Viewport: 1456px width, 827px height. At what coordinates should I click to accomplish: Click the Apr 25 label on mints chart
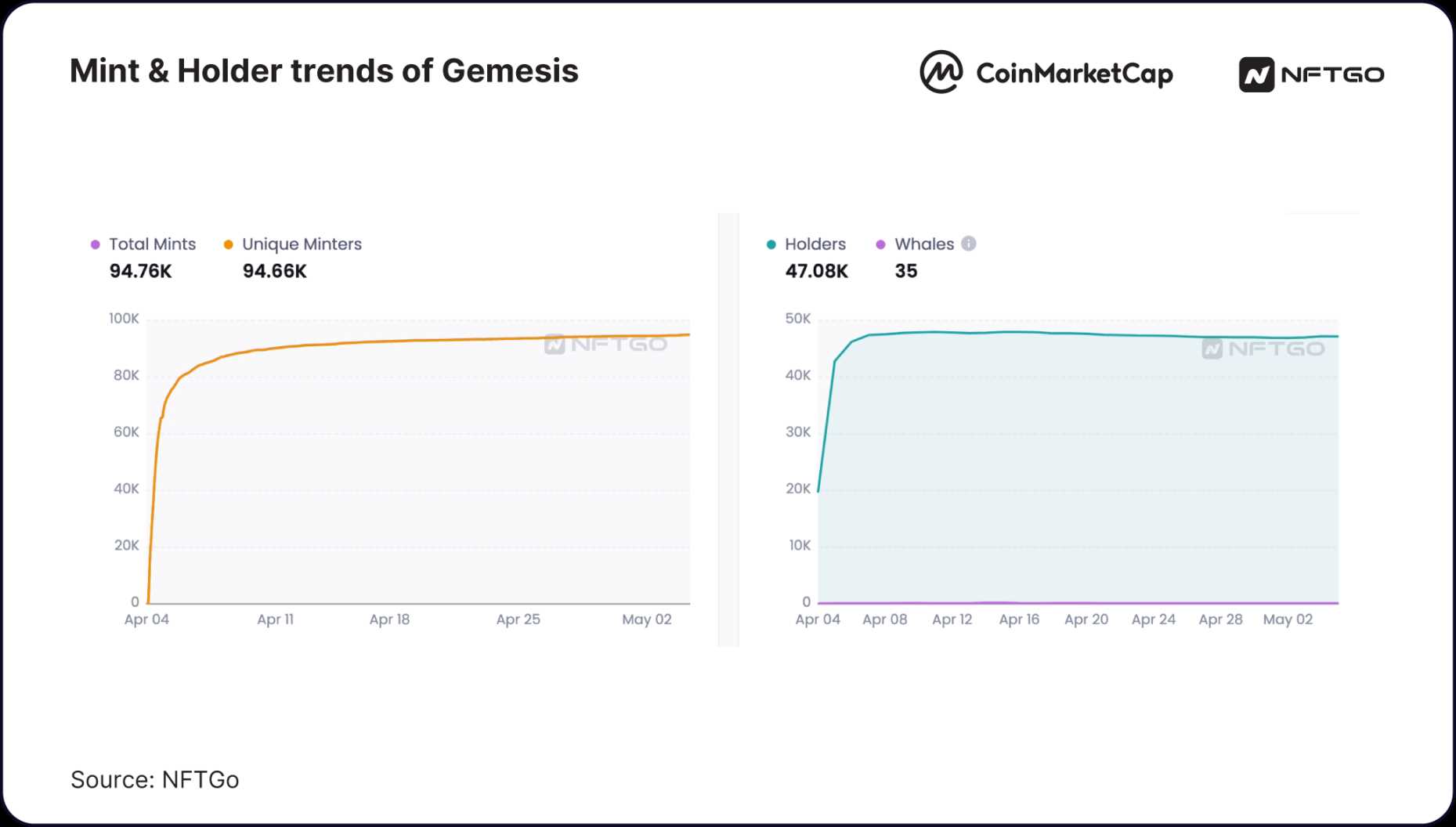518,619
